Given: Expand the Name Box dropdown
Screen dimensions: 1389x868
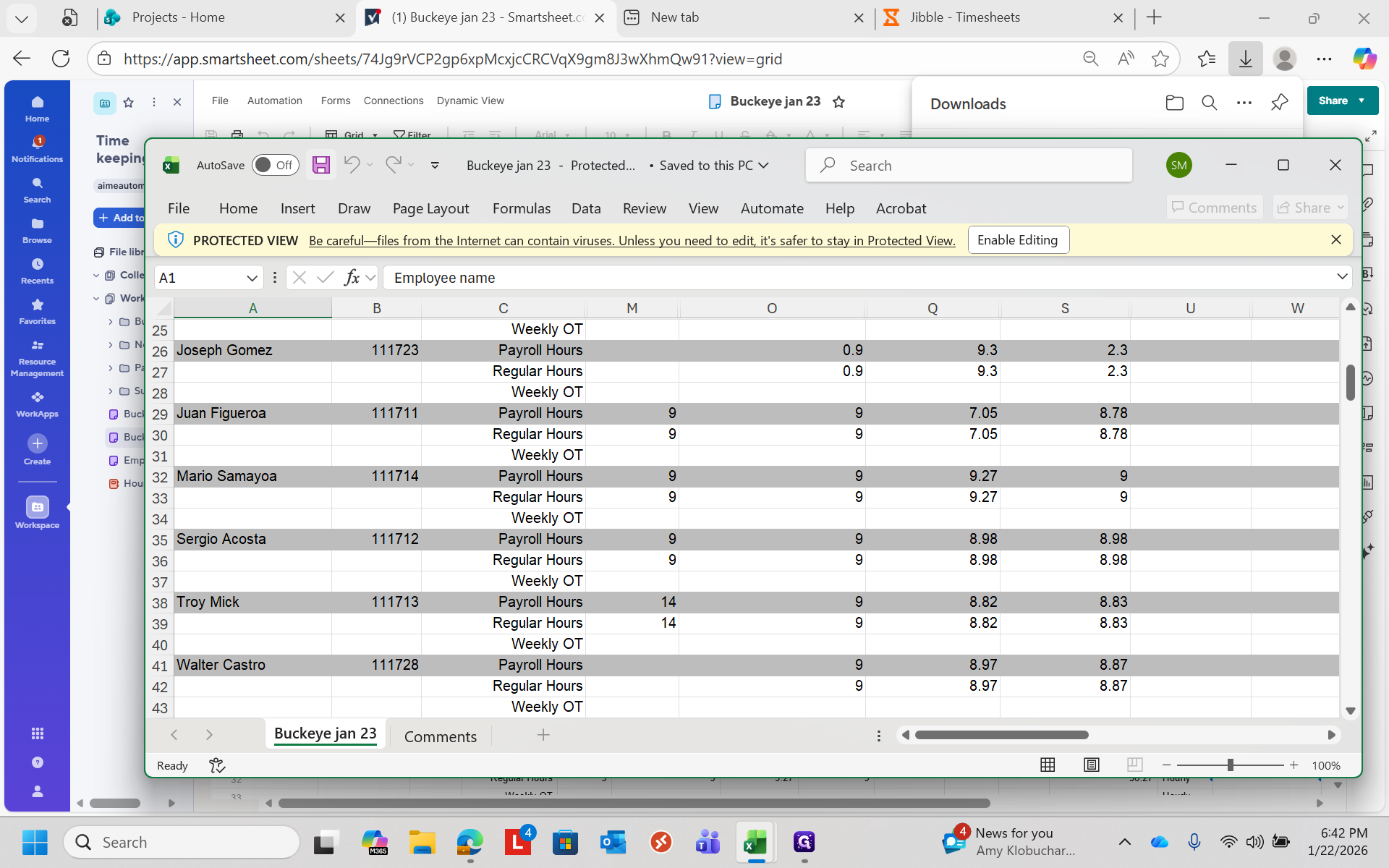Looking at the screenshot, I should pos(252,278).
